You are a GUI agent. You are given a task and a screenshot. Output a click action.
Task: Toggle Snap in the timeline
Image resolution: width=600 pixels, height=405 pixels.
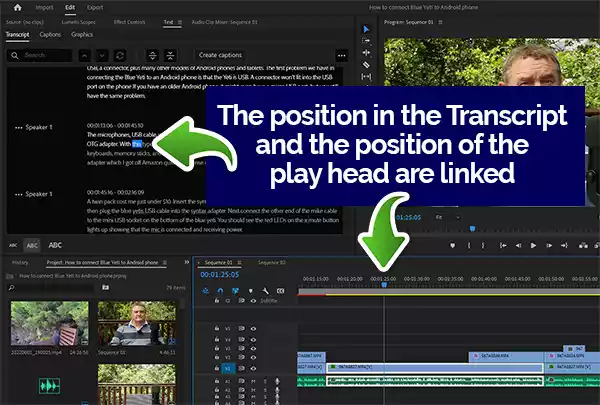point(220,291)
